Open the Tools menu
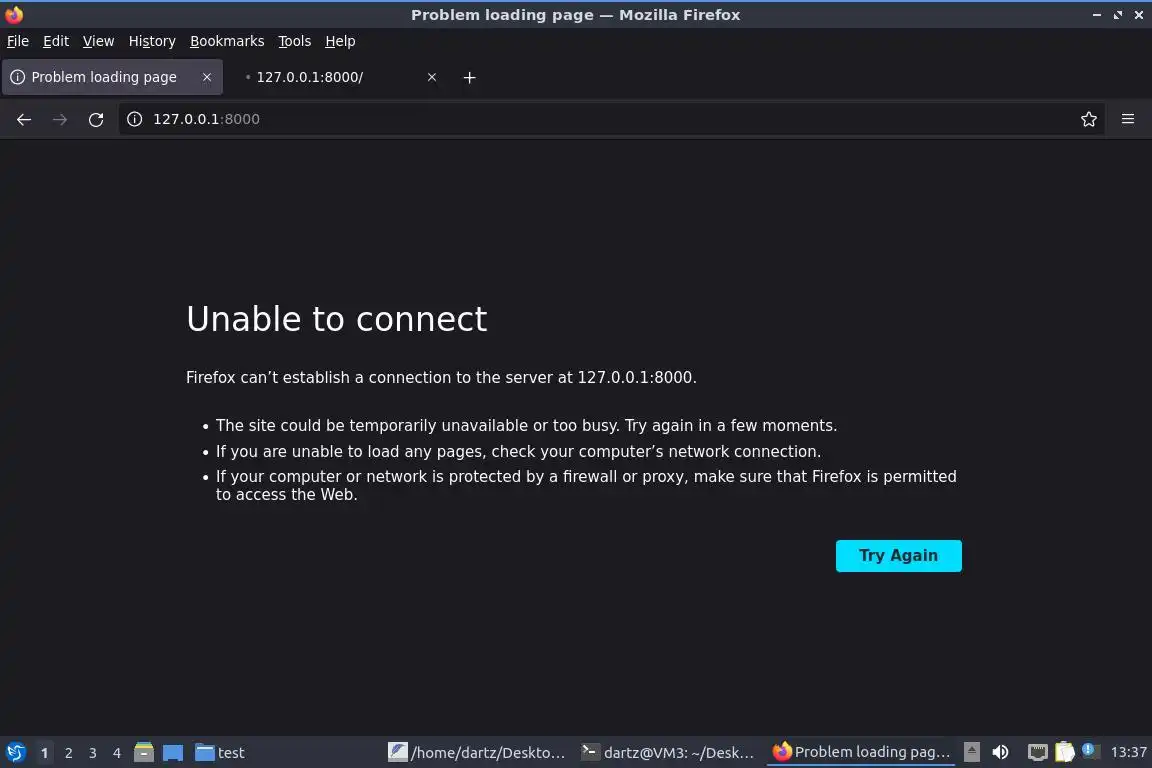 (x=295, y=41)
